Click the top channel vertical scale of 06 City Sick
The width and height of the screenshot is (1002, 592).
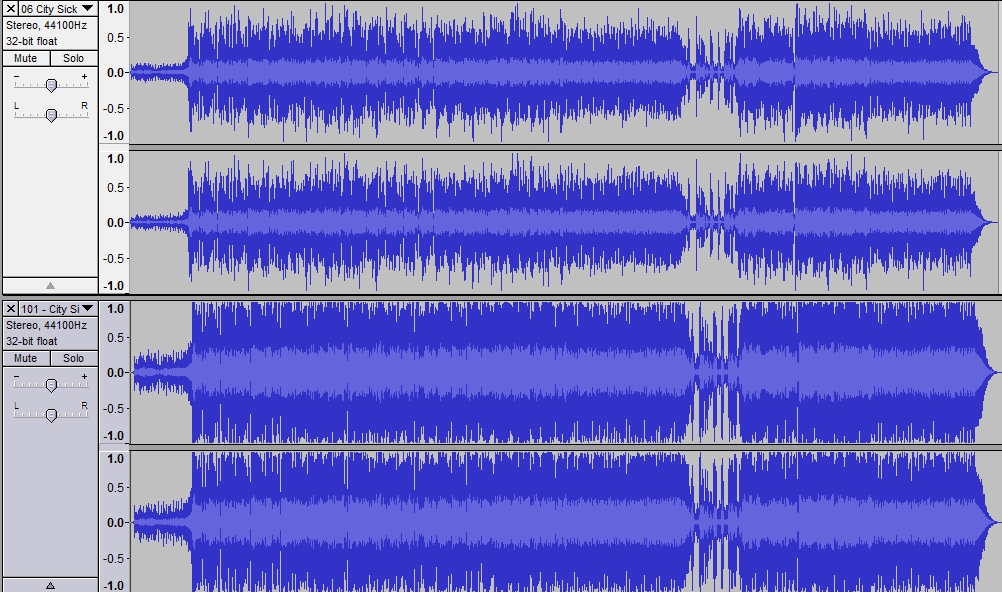[x=114, y=72]
